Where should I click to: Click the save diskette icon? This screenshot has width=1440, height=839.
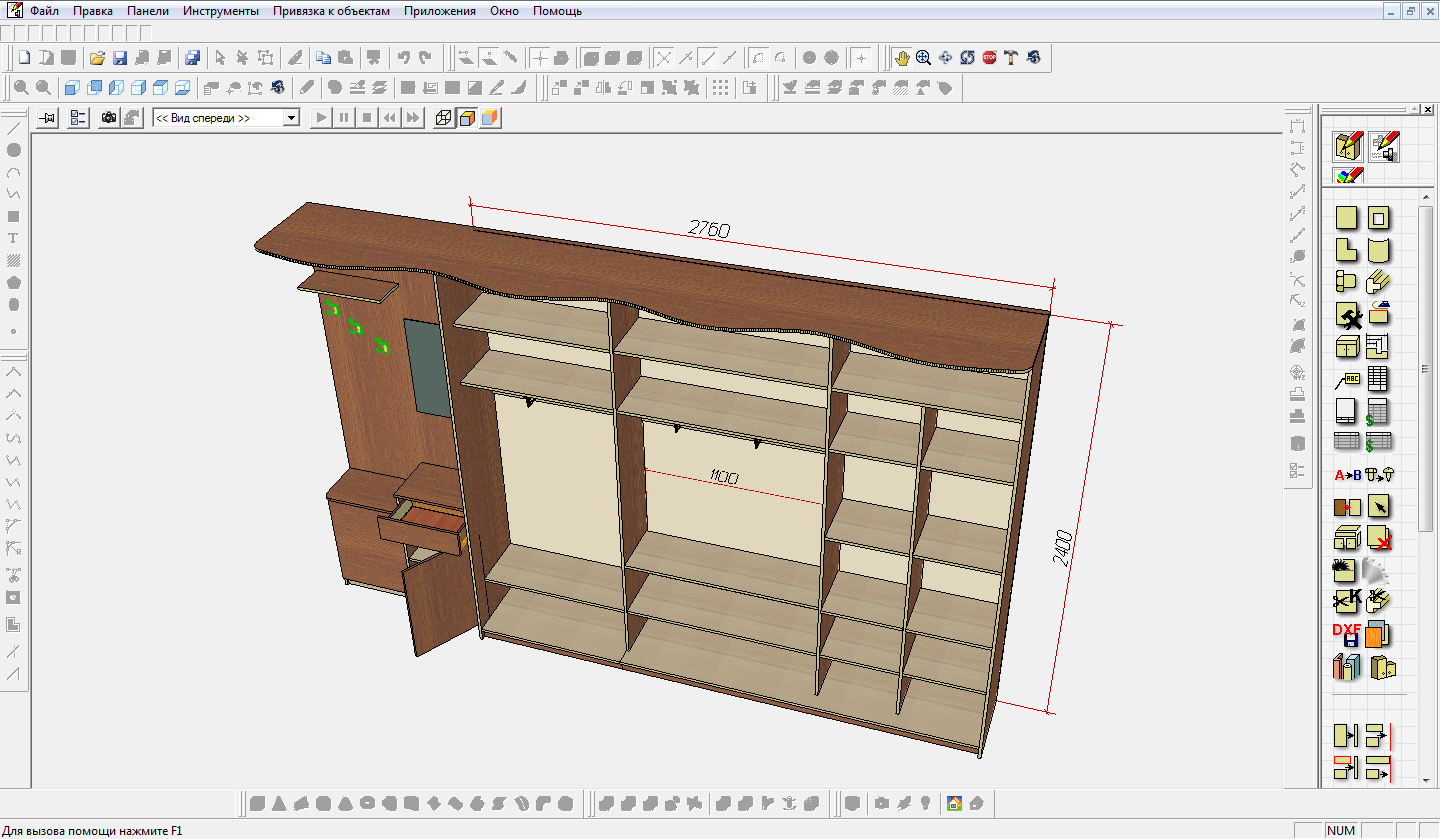pos(119,58)
